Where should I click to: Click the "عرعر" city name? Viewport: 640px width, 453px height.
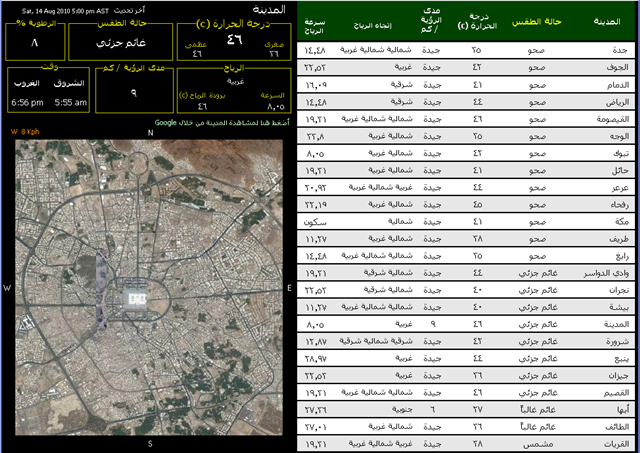coord(620,187)
